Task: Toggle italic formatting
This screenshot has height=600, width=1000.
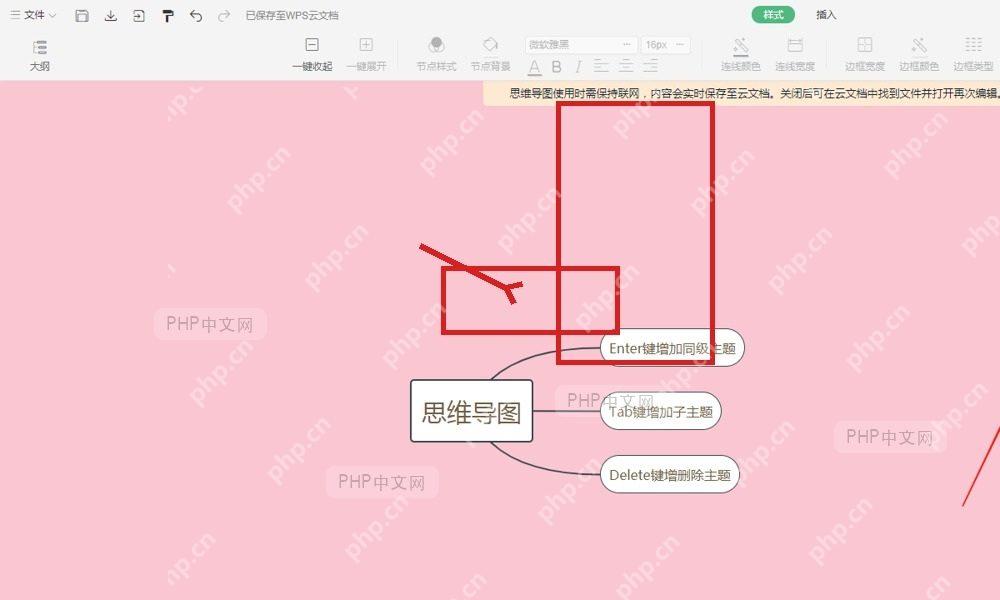Action: tap(578, 66)
